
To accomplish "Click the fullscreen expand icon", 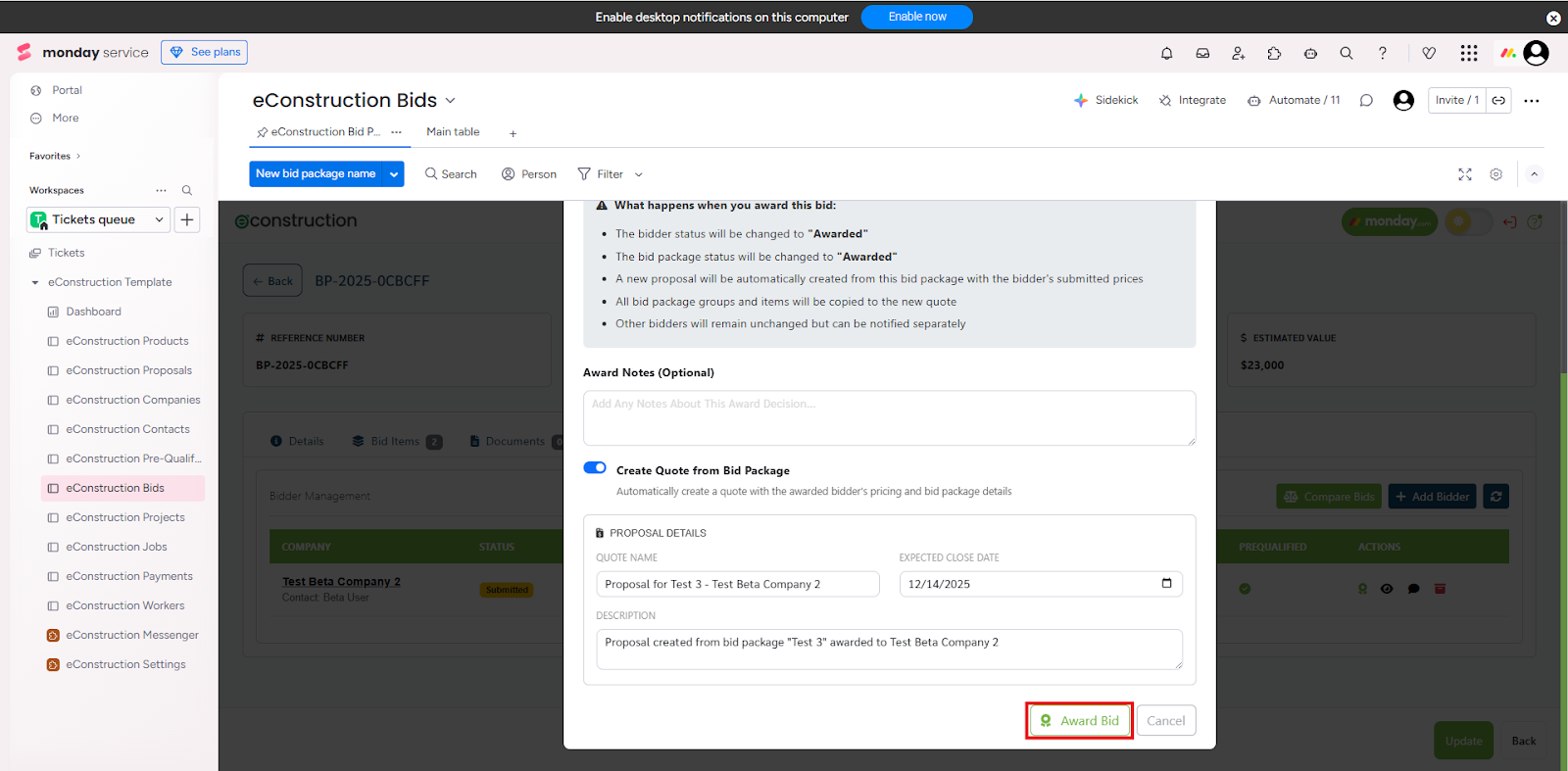I will [1465, 174].
